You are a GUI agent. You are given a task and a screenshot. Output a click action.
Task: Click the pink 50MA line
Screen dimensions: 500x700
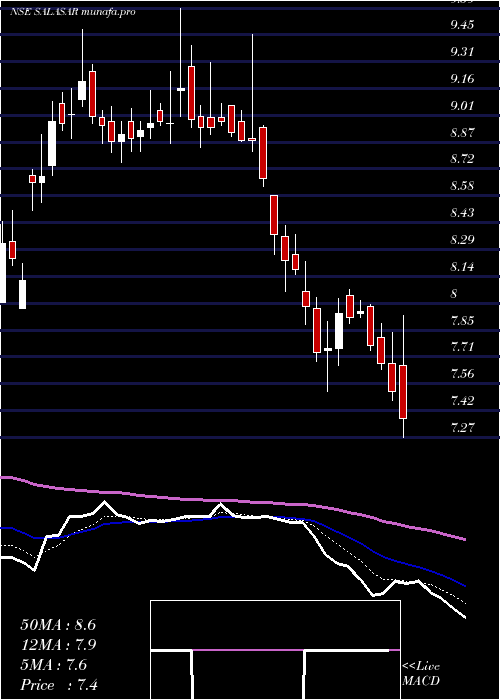coord(232,501)
